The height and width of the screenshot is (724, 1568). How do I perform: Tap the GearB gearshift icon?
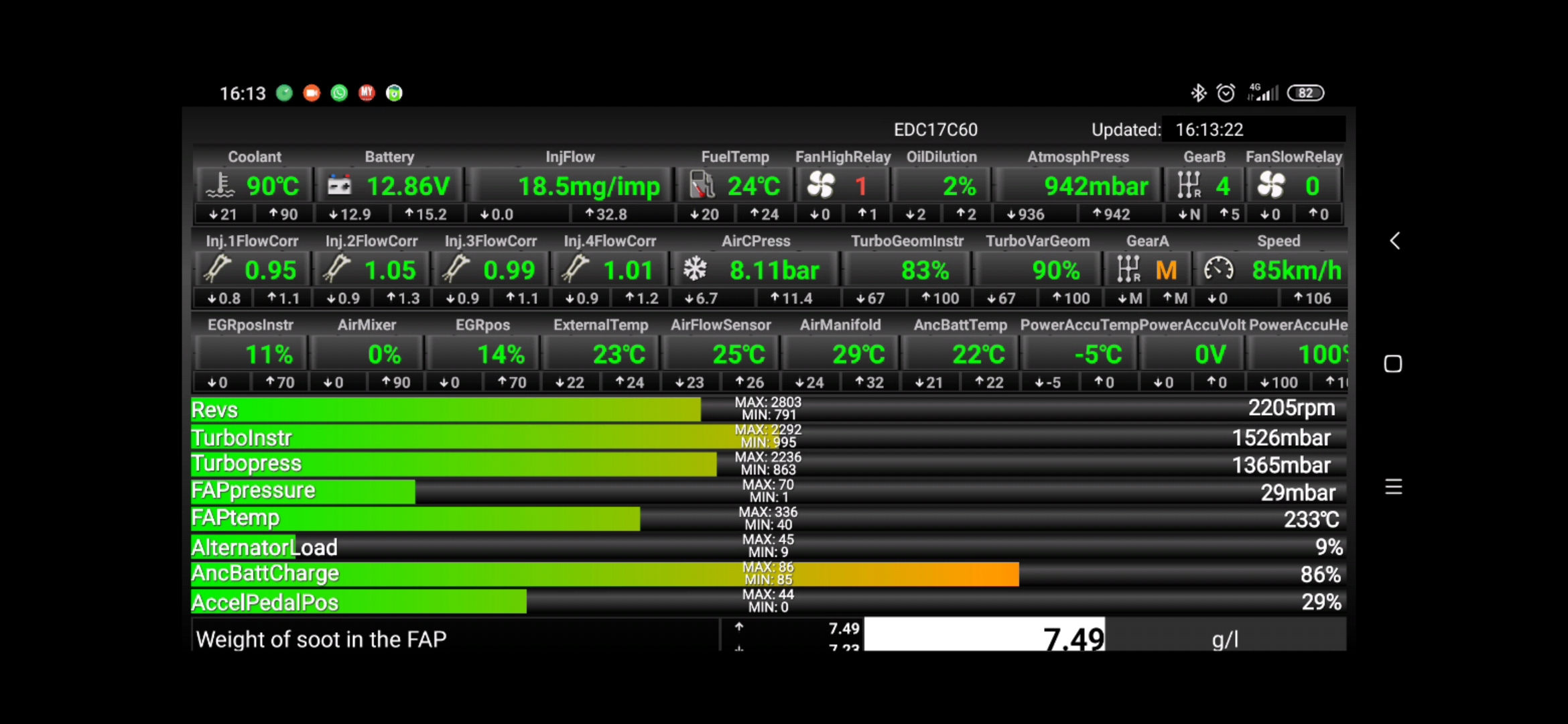[x=1189, y=186]
